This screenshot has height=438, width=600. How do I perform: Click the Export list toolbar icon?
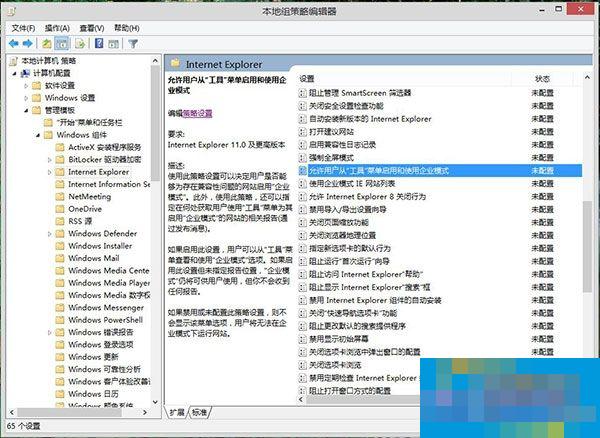80,44
